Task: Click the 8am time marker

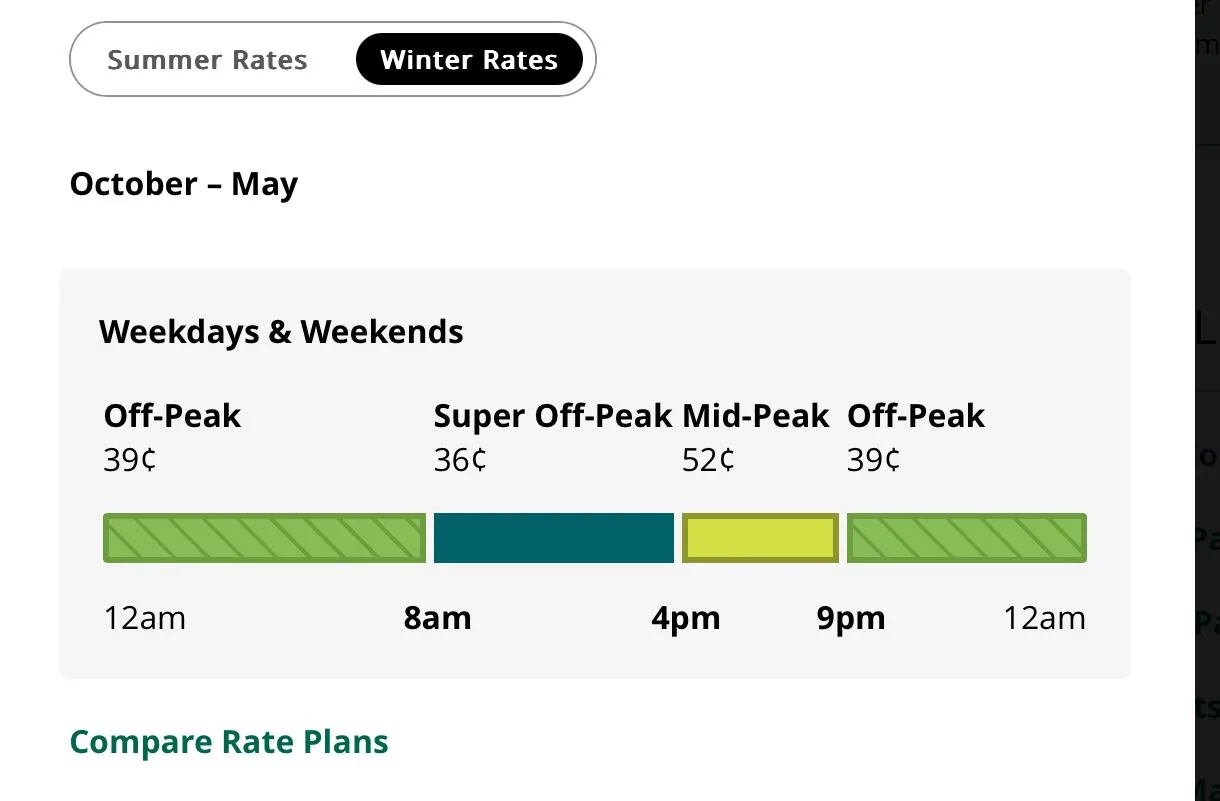Action: [x=438, y=618]
